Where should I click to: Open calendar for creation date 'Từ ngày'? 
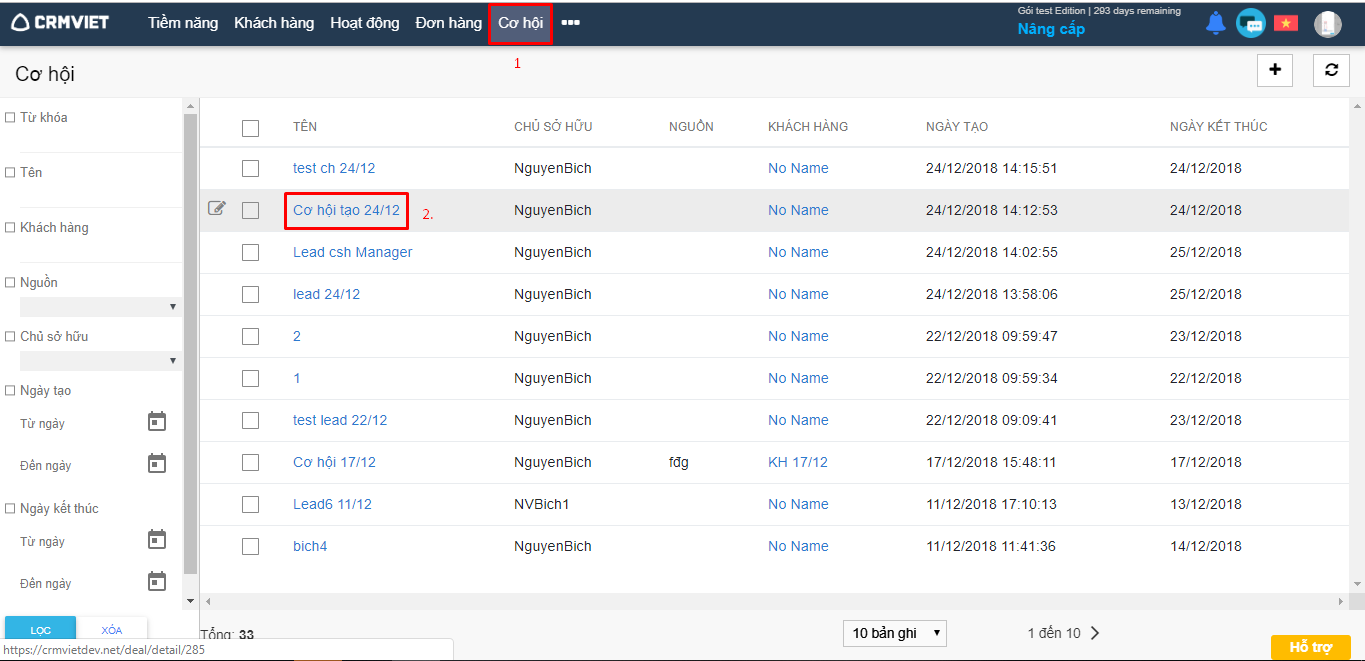point(157,422)
